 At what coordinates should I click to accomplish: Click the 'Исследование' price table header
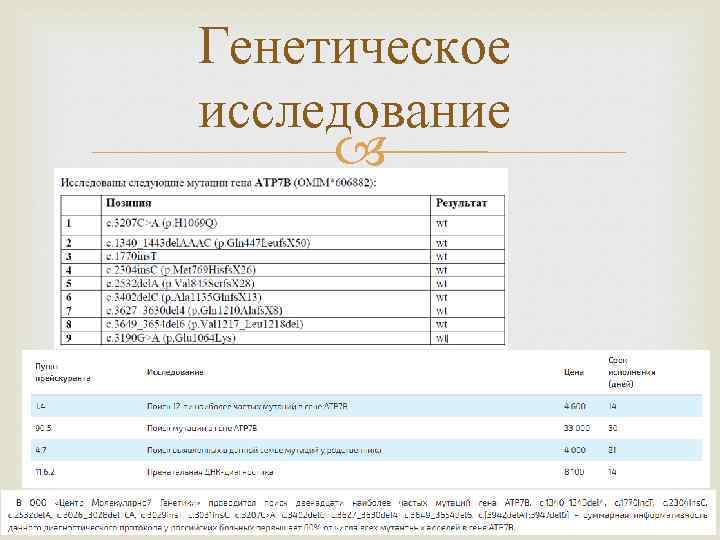coord(175,372)
